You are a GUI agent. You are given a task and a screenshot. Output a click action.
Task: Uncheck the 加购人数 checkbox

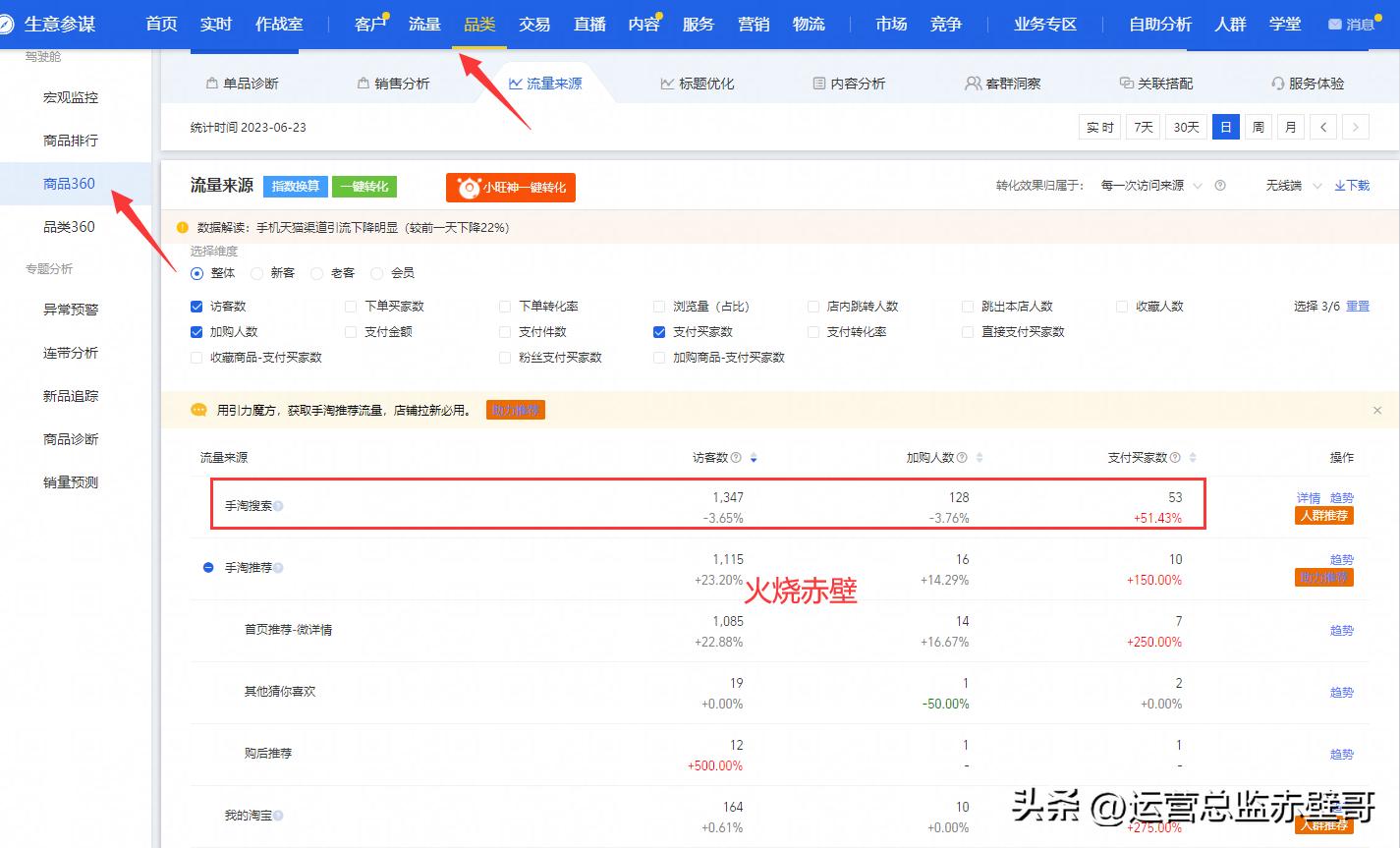(196, 332)
